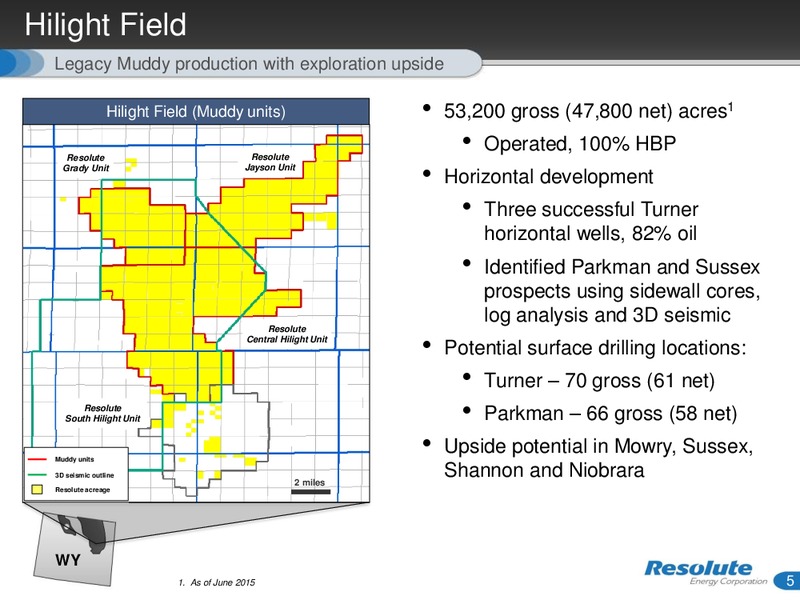Click the map header 'Hilight Field (Muddy units)'
Screen dimensions: 800x600
[196, 111]
